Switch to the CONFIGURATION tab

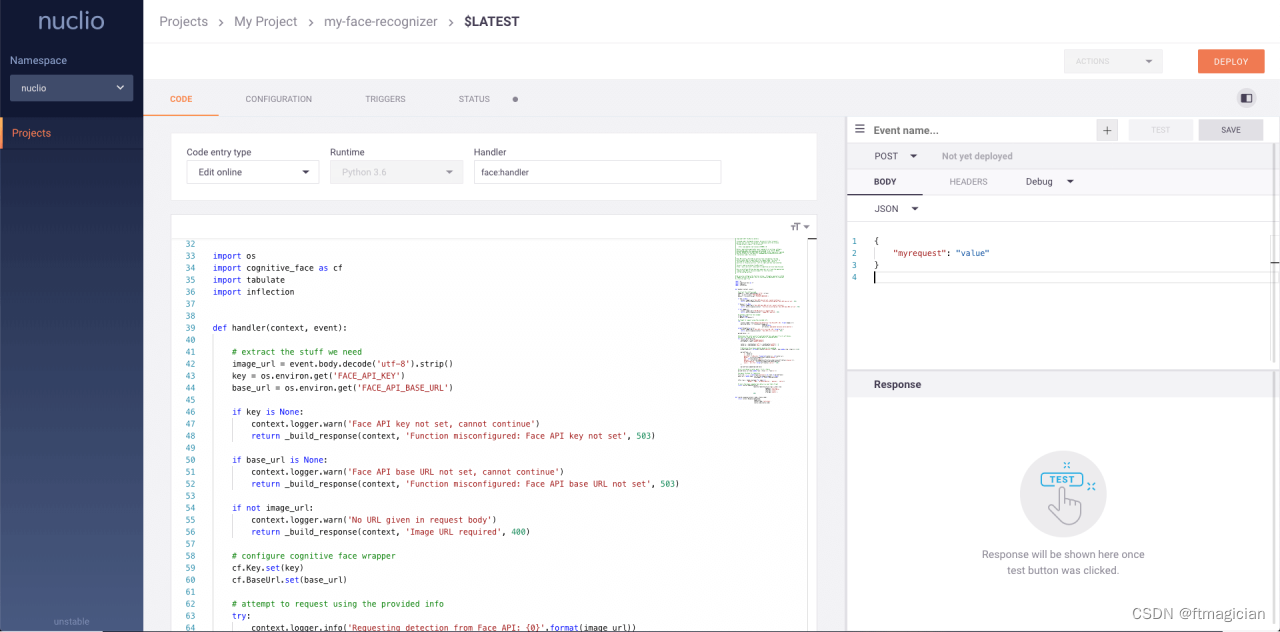[x=279, y=99]
